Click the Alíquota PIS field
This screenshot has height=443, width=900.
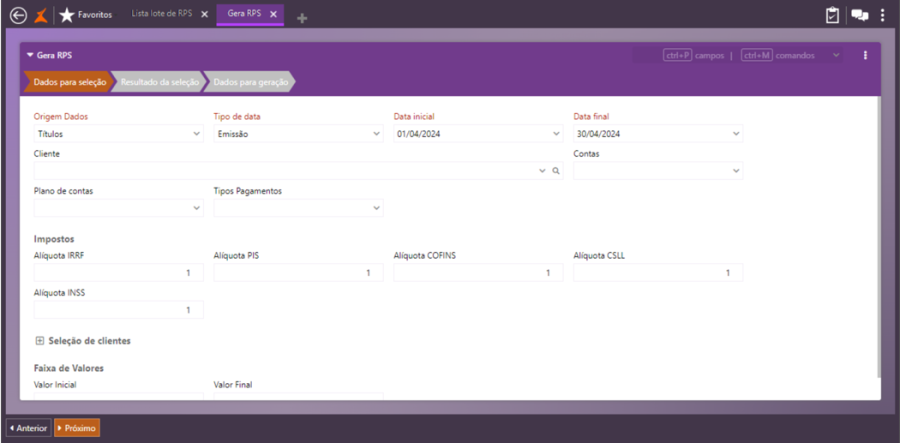[x=298, y=273]
